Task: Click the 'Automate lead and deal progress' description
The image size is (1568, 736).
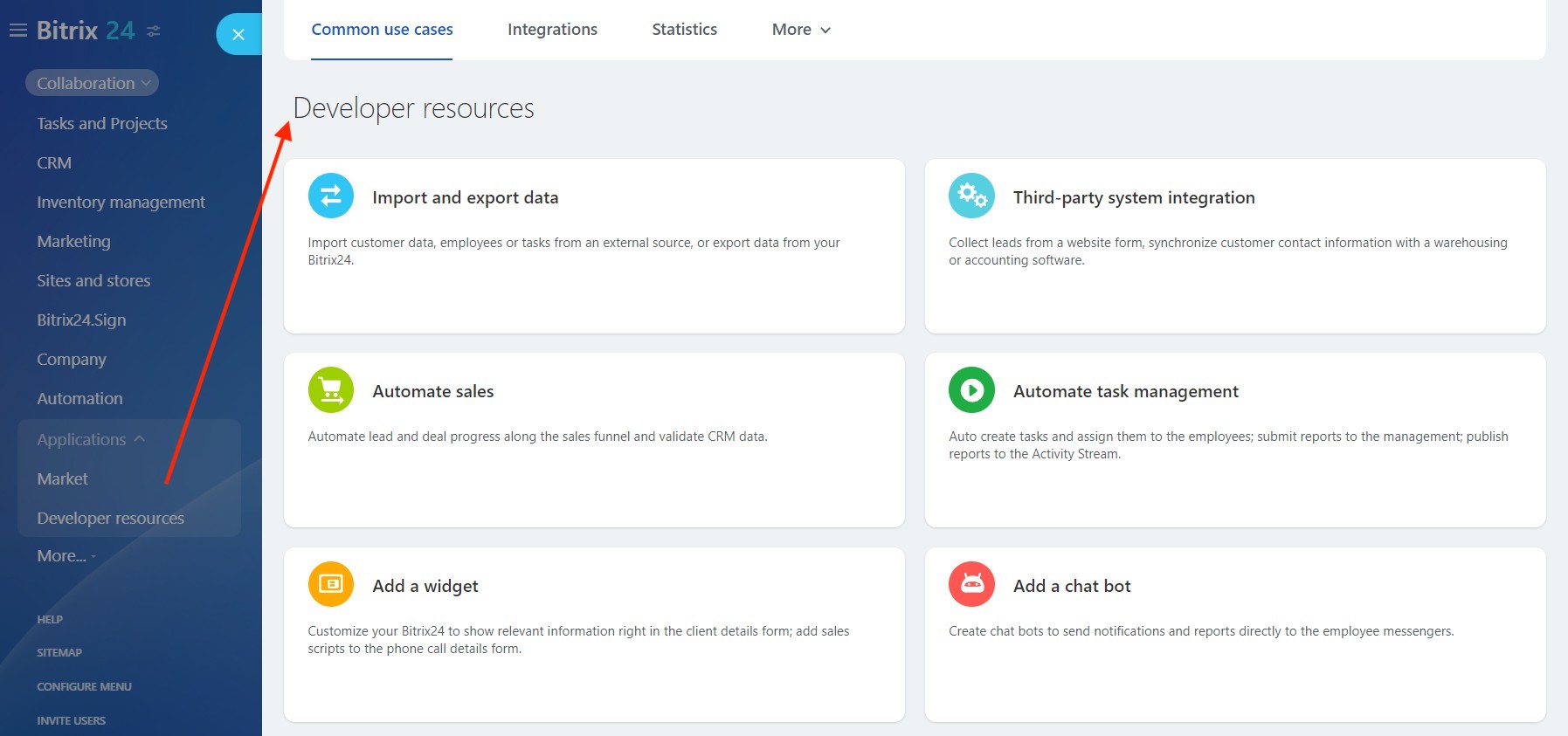Action: (x=537, y=437)
